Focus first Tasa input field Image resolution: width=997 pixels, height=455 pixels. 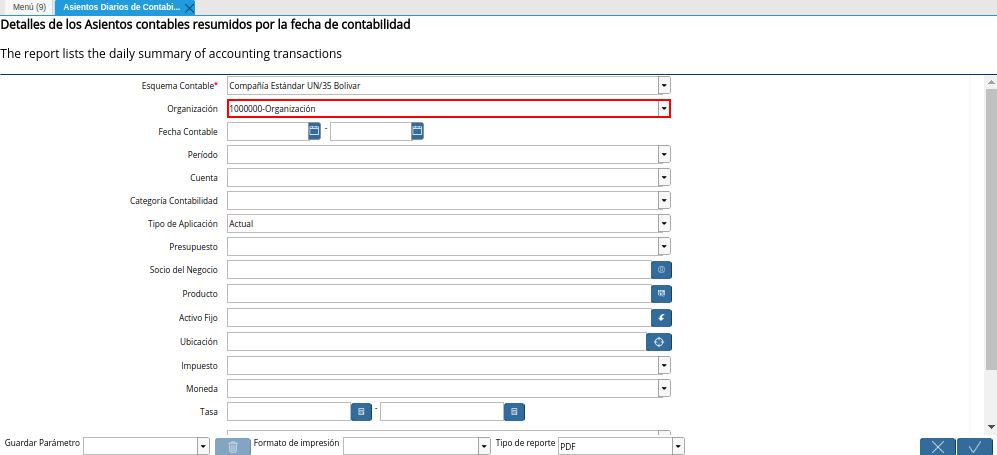coord(289,412)
